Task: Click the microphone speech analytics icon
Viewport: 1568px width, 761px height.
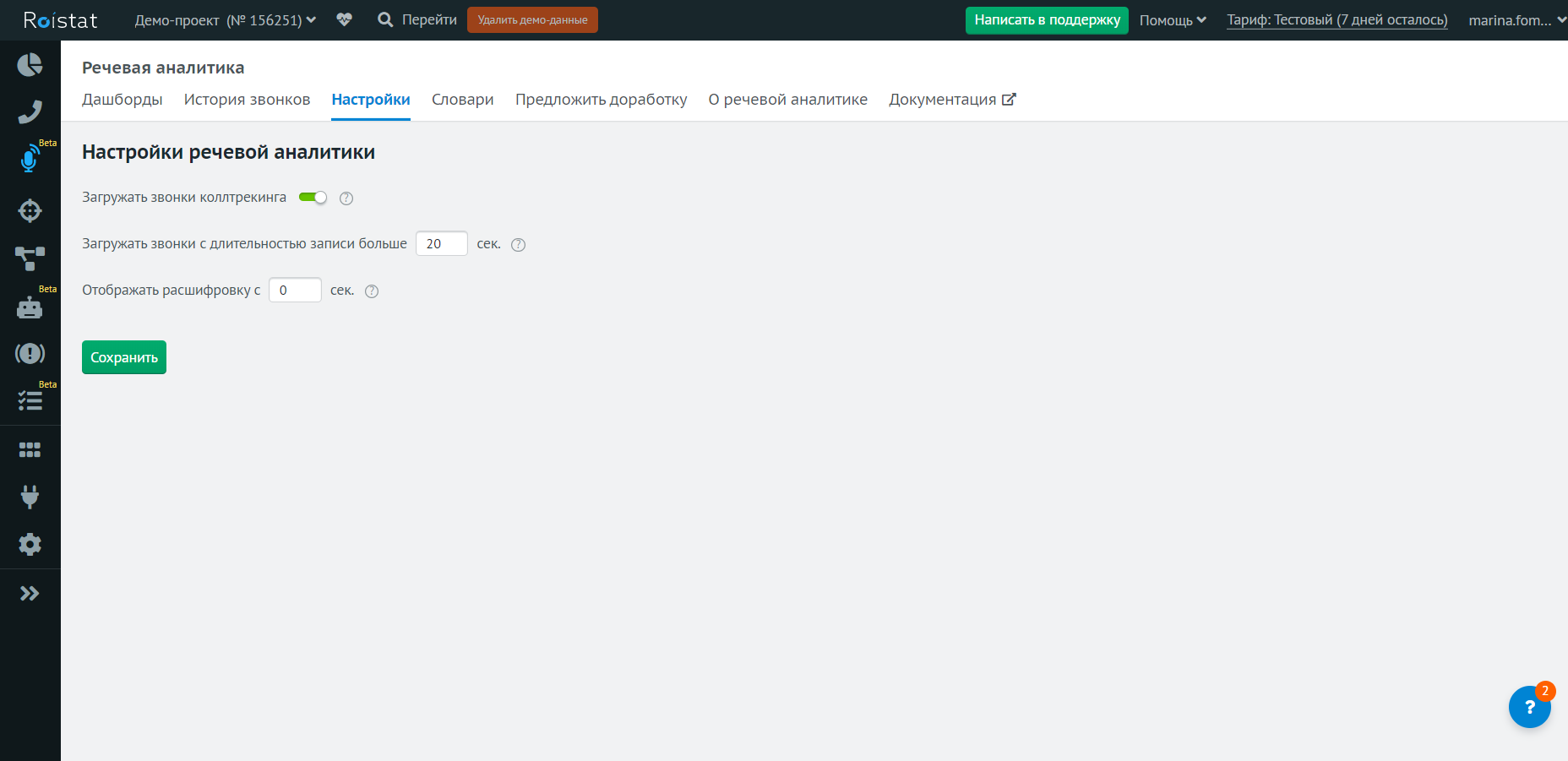Action: tap(30, 159)
